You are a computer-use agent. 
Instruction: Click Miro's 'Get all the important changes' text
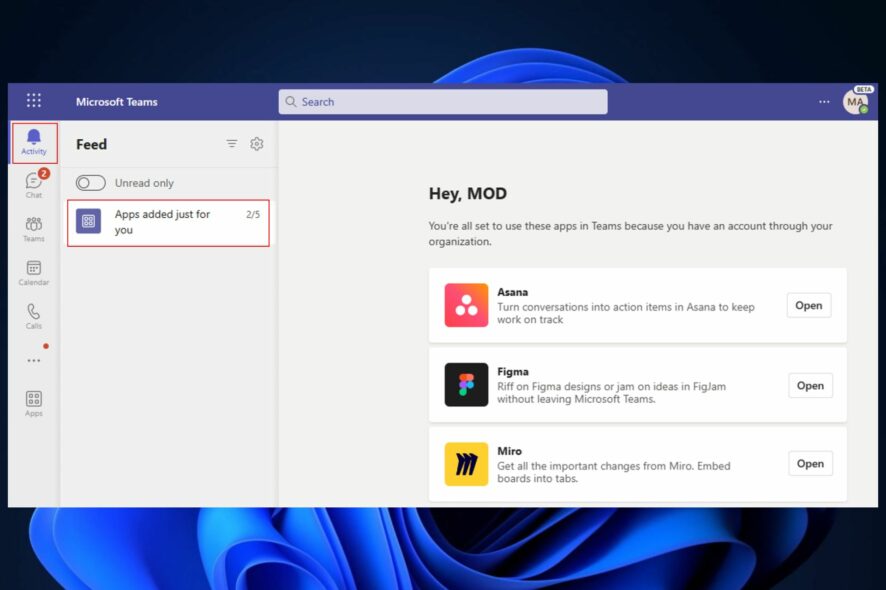point(614,472)
